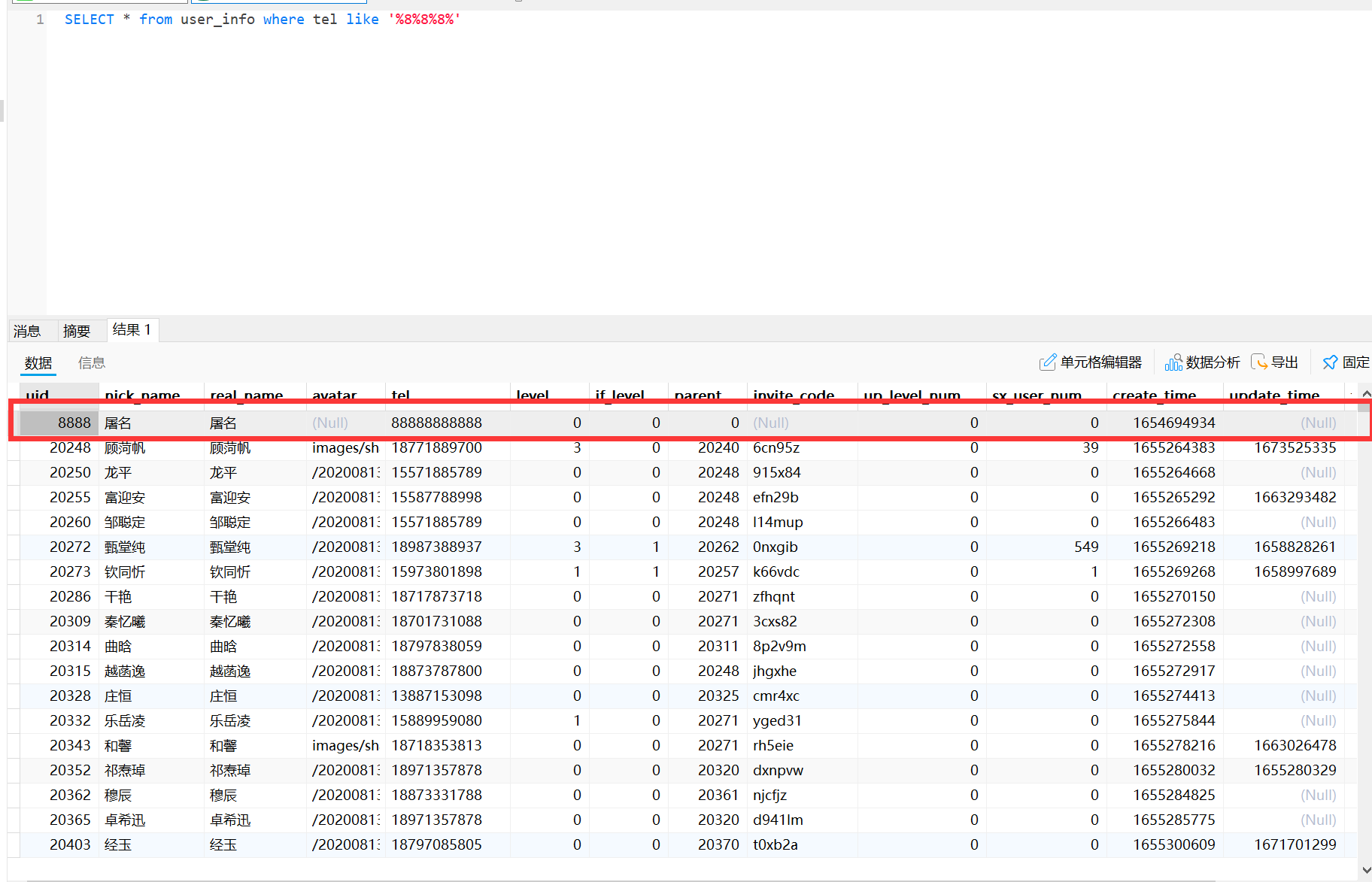
Task: Click the nick_name column header
Action: coord(151,396)
